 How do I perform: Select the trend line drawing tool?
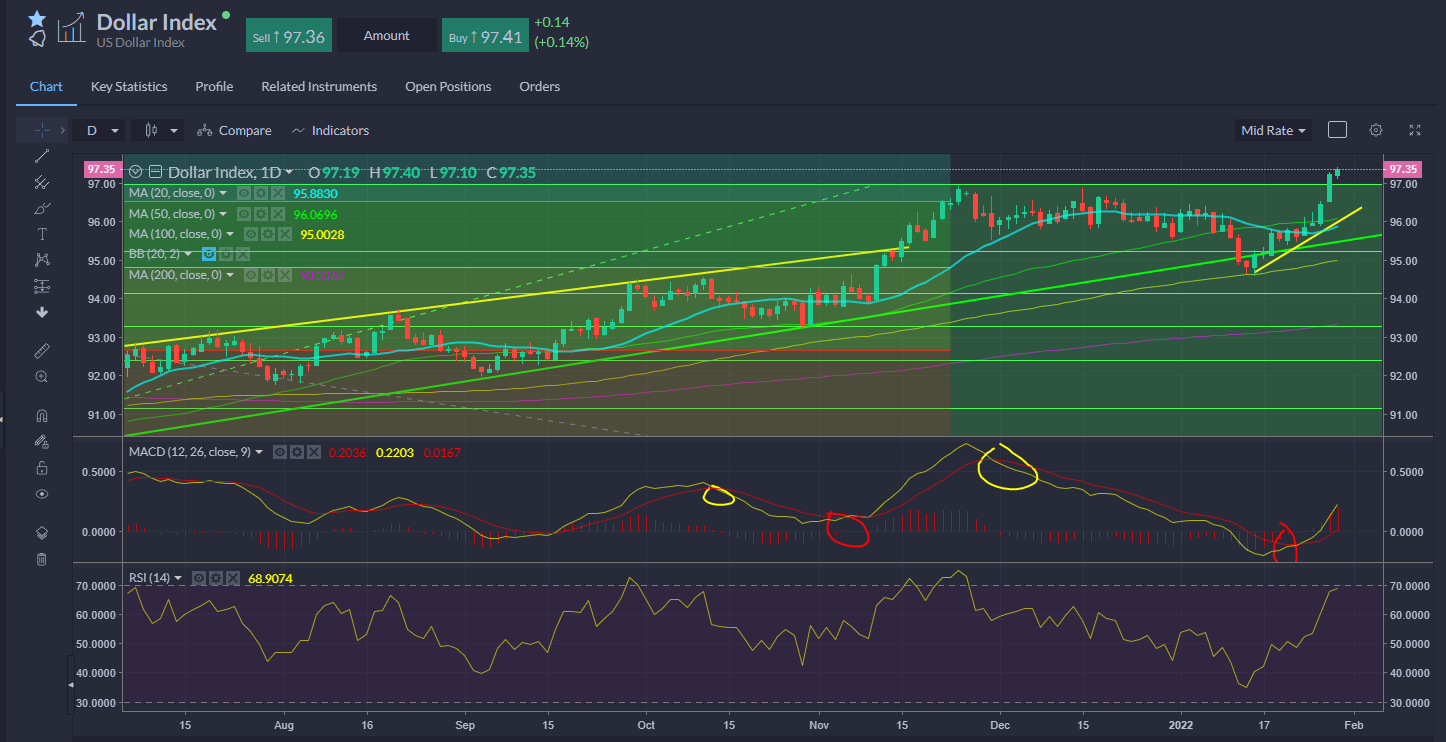pyautogui.click(x=41, y=156)
